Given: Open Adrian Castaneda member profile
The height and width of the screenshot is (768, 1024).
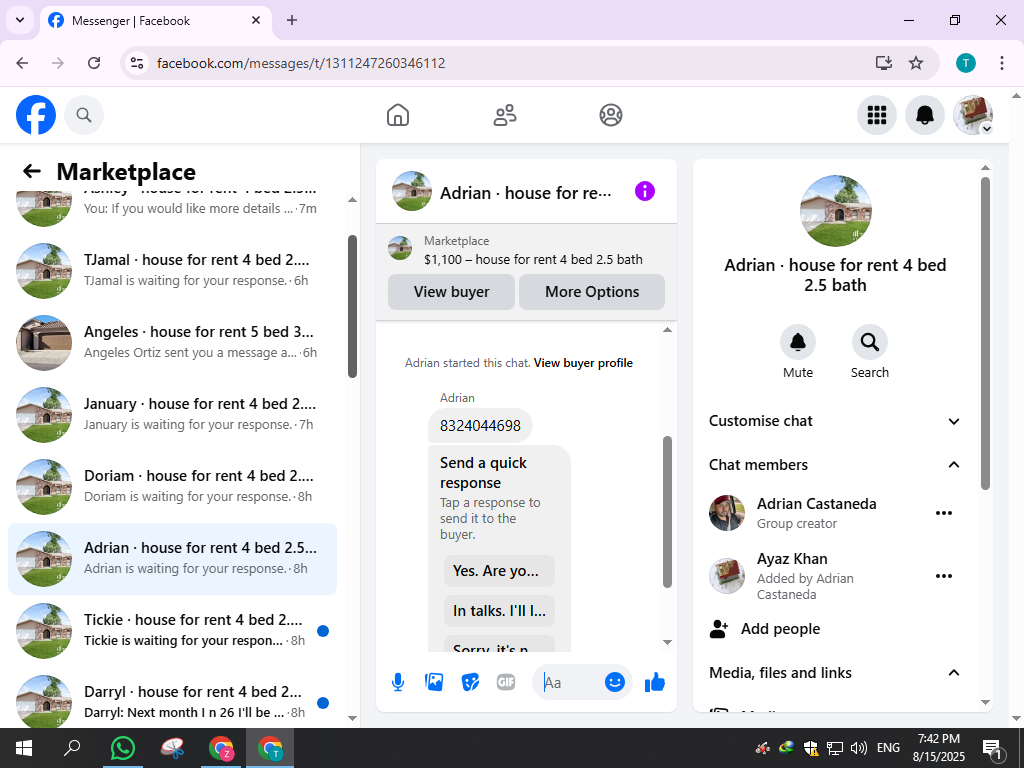Looking at the screenshot, I should click(817, 513).
